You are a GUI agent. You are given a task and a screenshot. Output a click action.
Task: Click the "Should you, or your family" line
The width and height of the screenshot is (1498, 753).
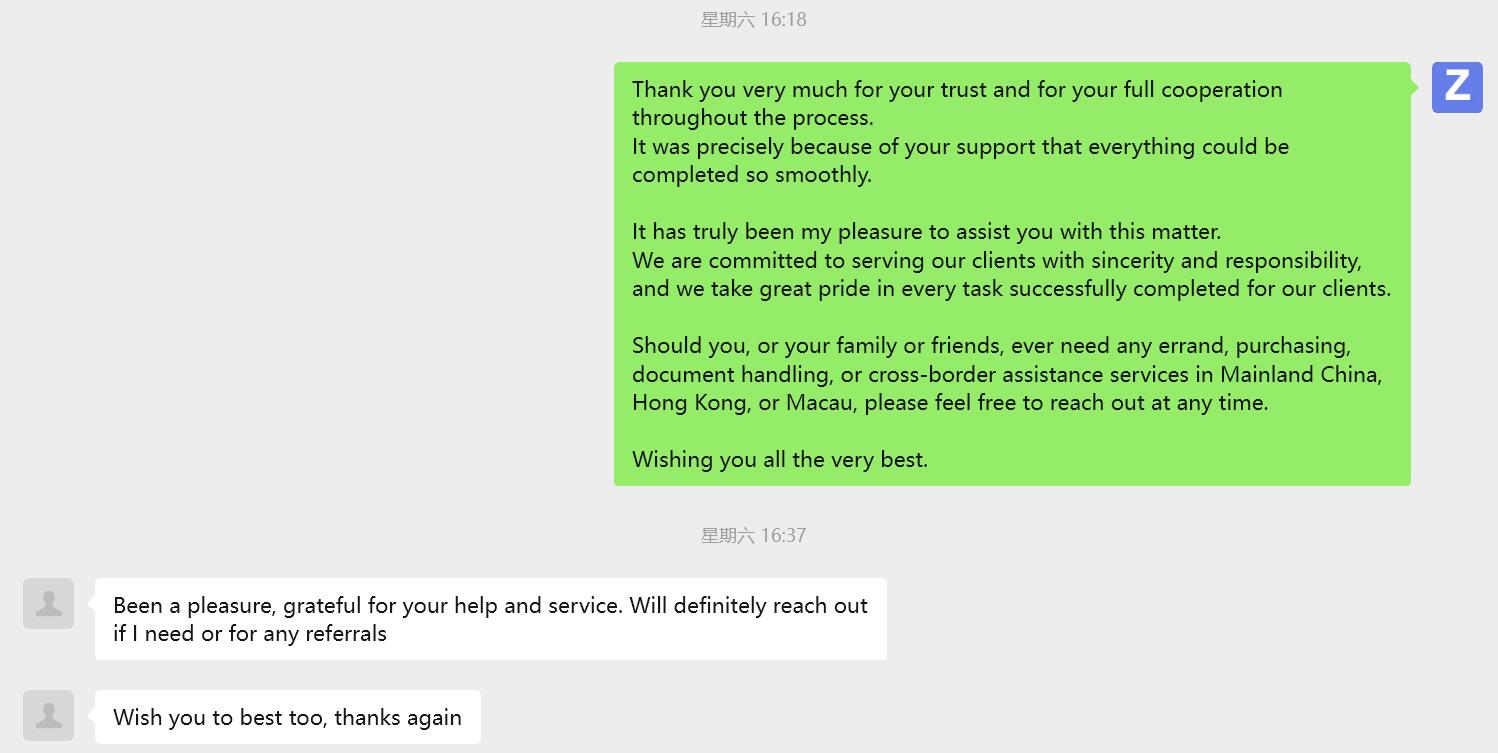990,346
